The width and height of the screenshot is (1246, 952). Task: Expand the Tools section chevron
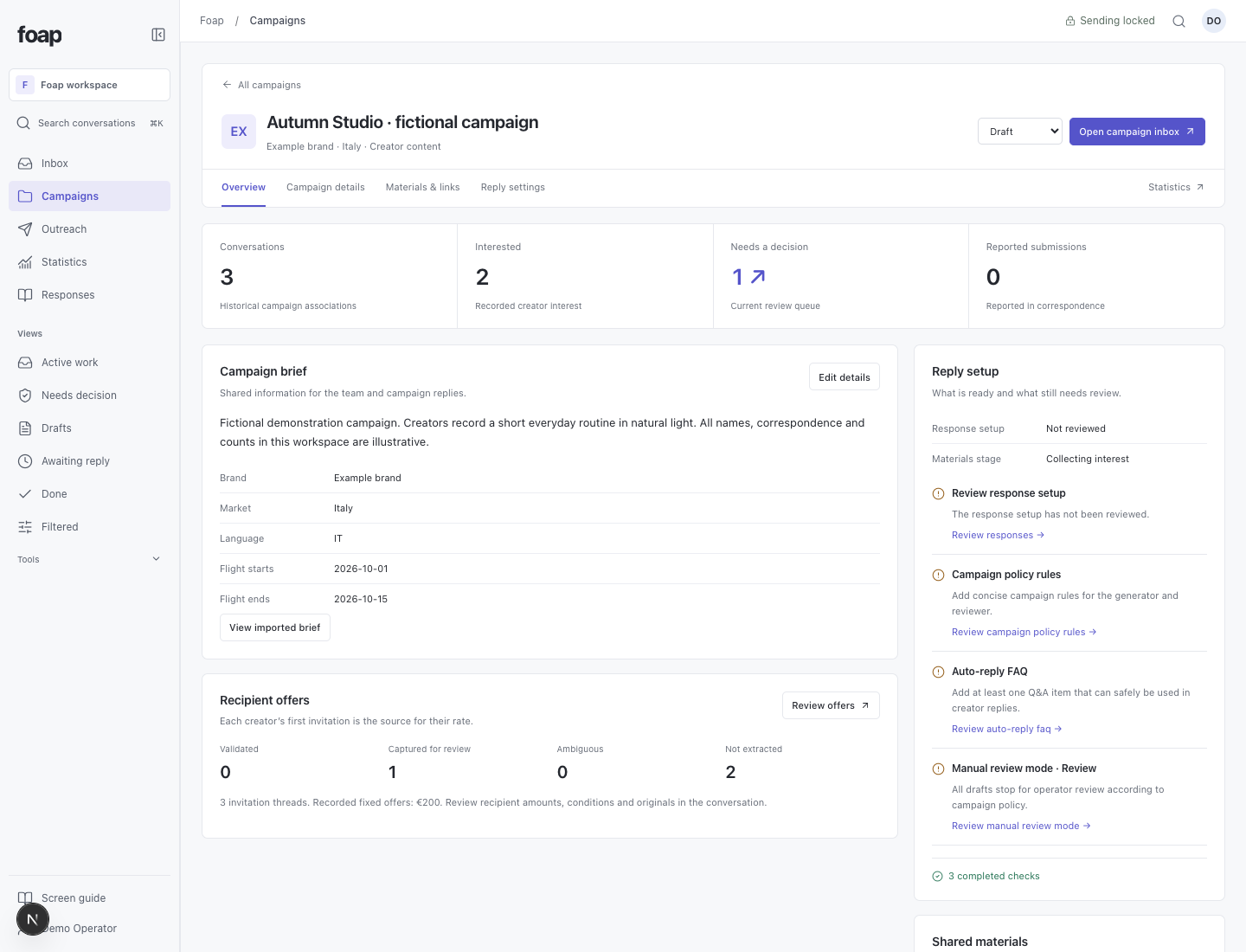(156, 559)
